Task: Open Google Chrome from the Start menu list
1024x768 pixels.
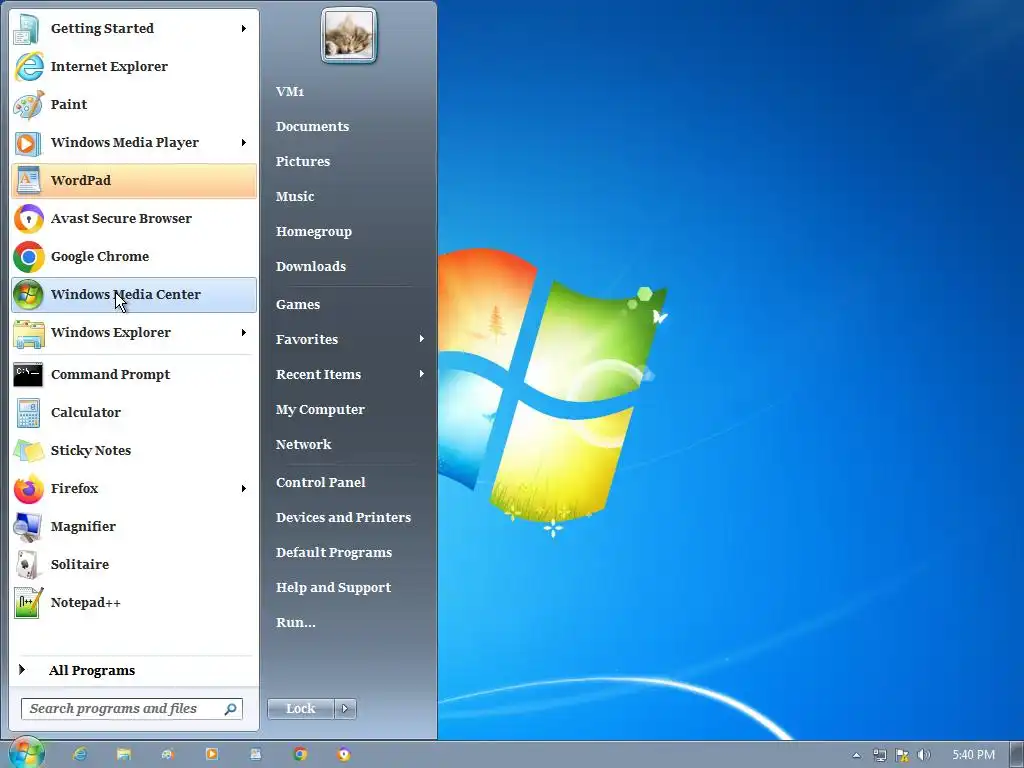Action: [x=134, y=257]
